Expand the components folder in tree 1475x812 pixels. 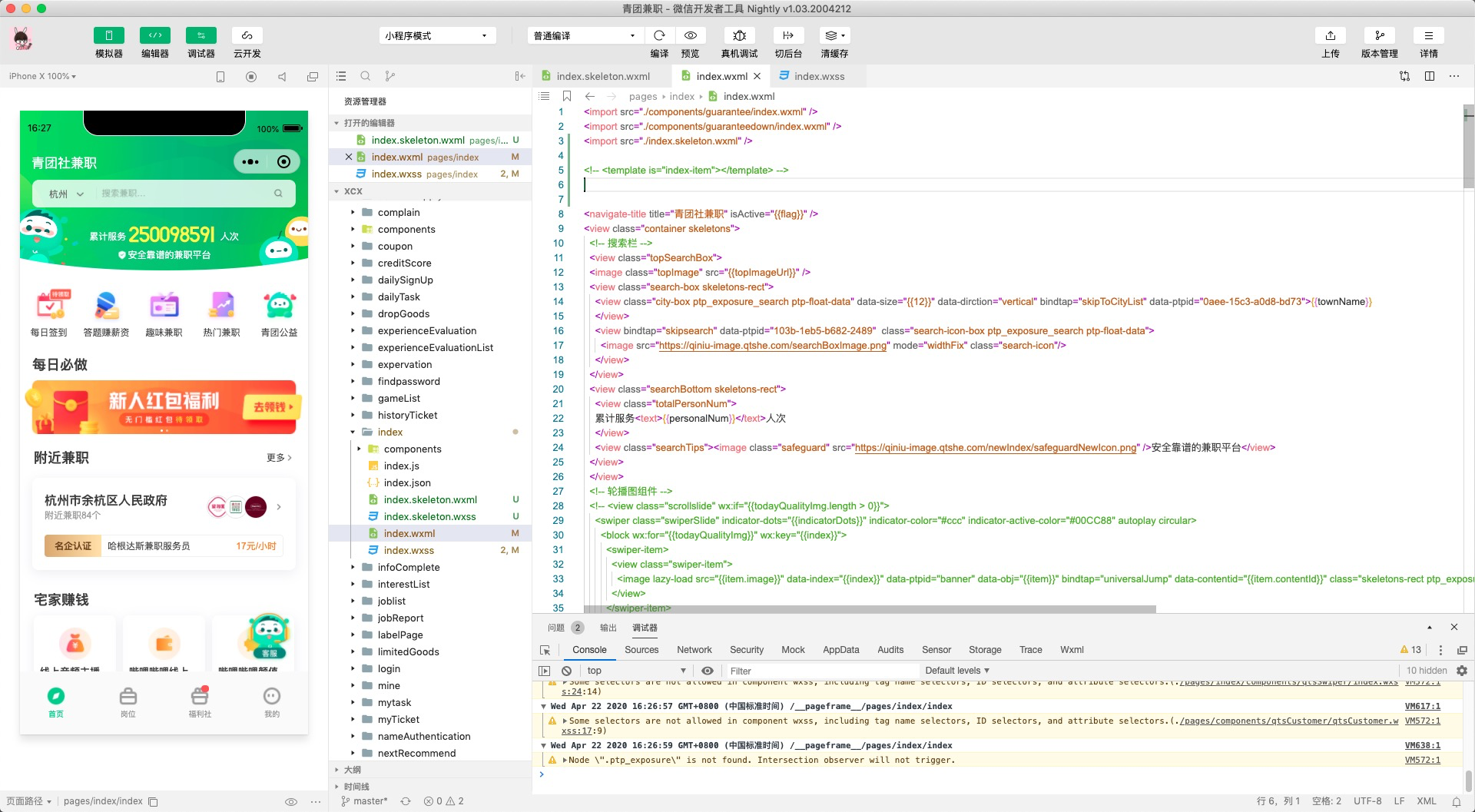pos(406,230)
